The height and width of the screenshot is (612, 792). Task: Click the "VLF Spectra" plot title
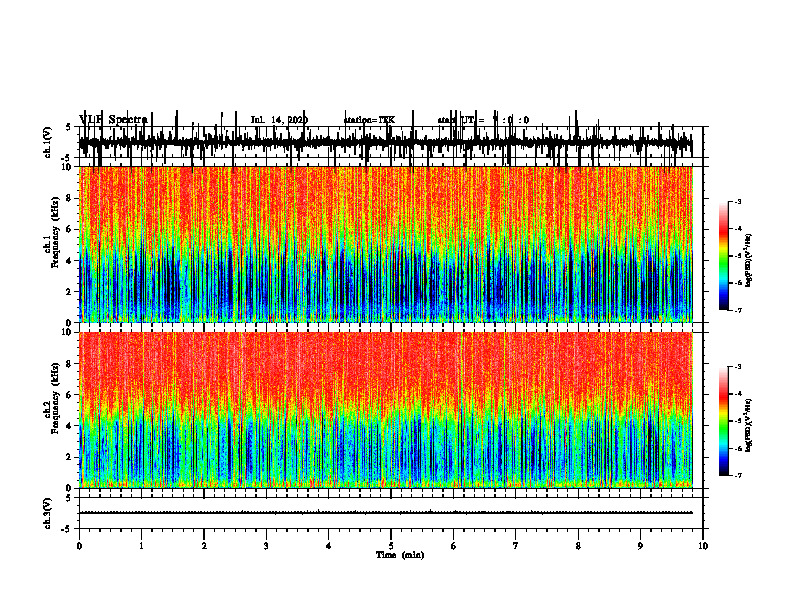click(x=113, y=120)
